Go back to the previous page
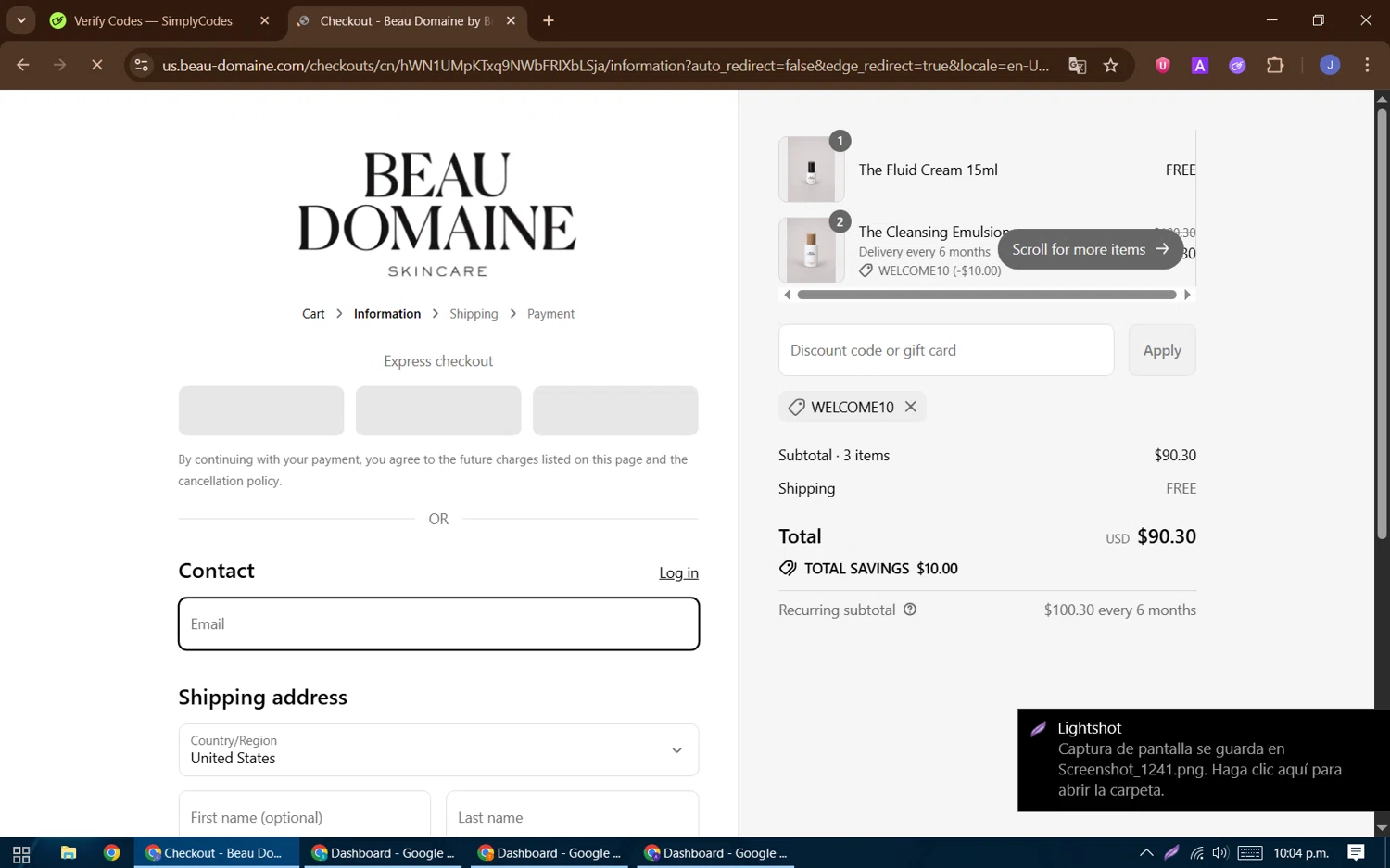 (x=23, y=65)
